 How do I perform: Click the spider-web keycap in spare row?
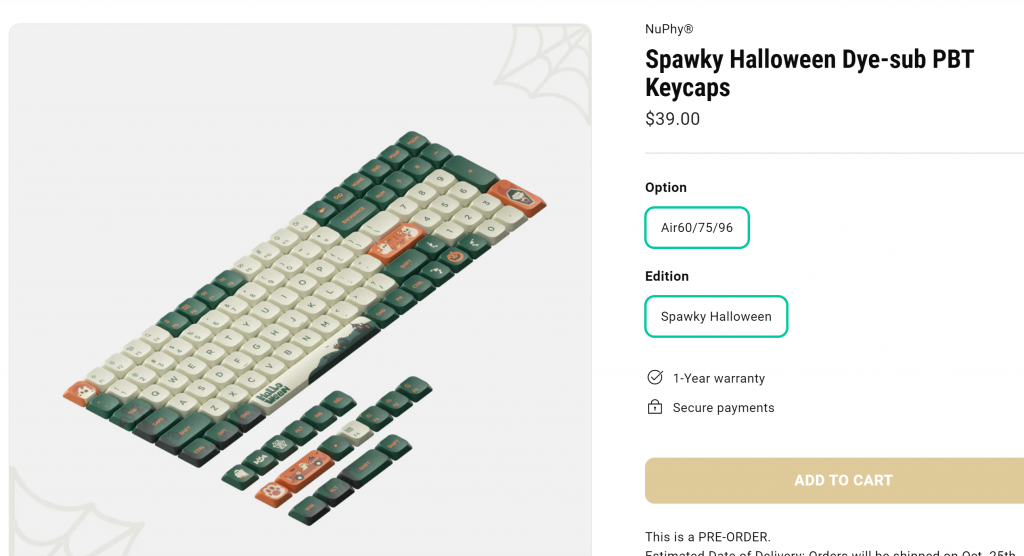pos(280,446)
